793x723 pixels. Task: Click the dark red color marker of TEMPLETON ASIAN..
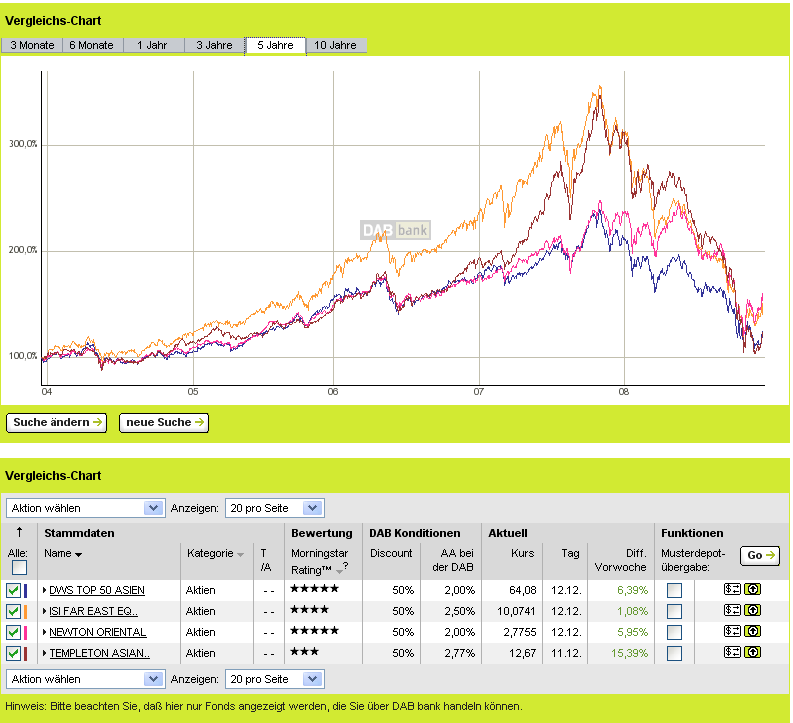coord(25,653)
